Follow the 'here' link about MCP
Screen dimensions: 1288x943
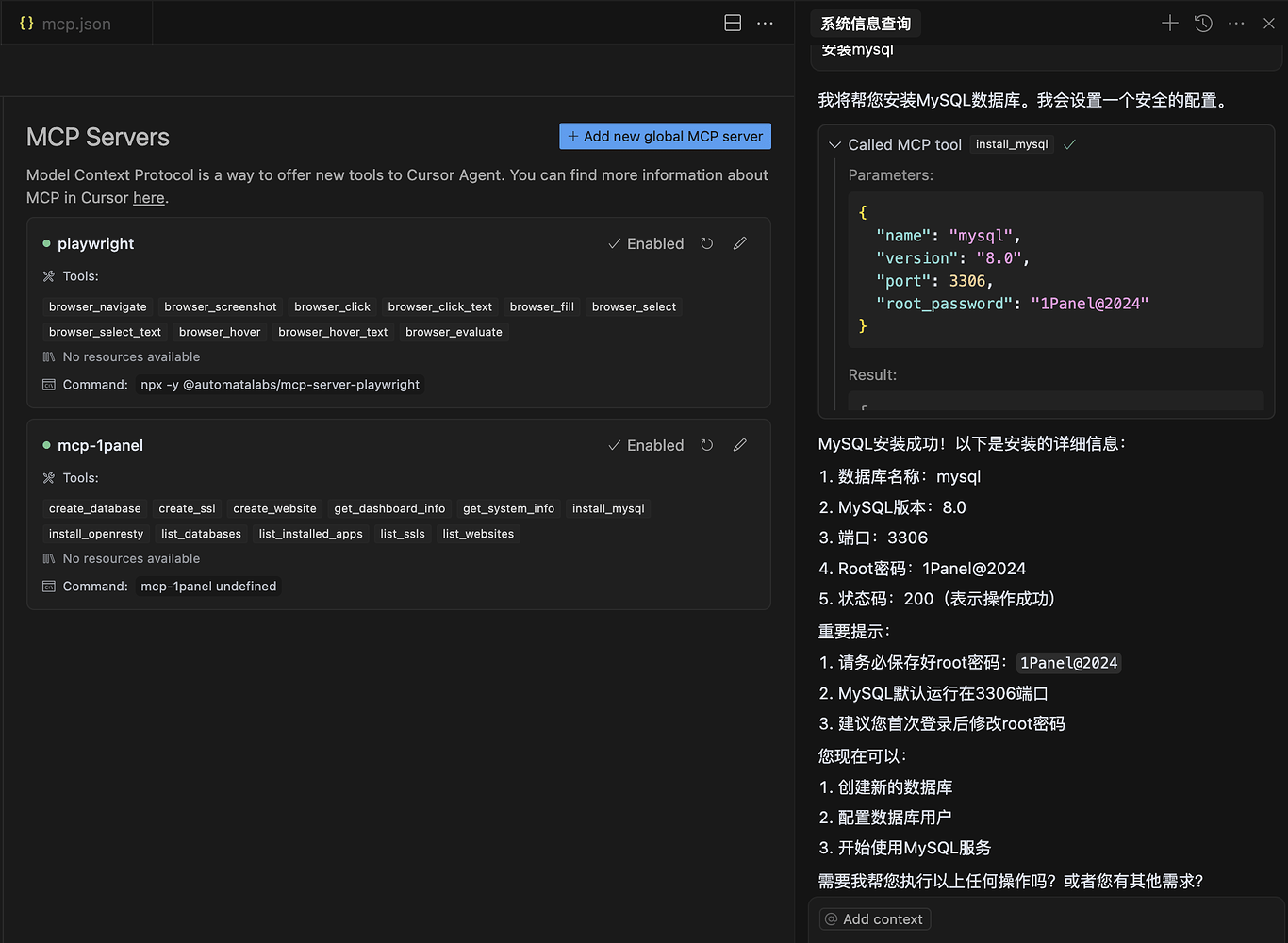149,198
